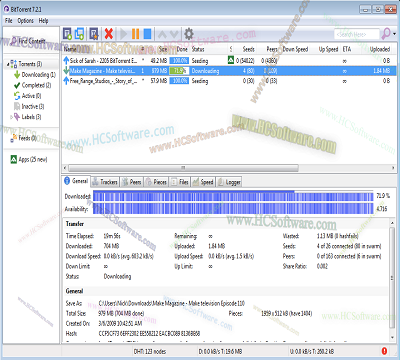Switch to the Peers tab
This screenshot has width=400, height=360.
132,182
